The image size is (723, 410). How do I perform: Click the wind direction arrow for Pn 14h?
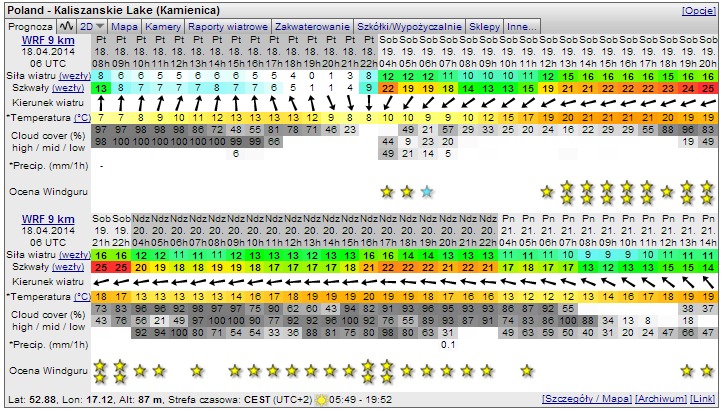click(708, 282)
